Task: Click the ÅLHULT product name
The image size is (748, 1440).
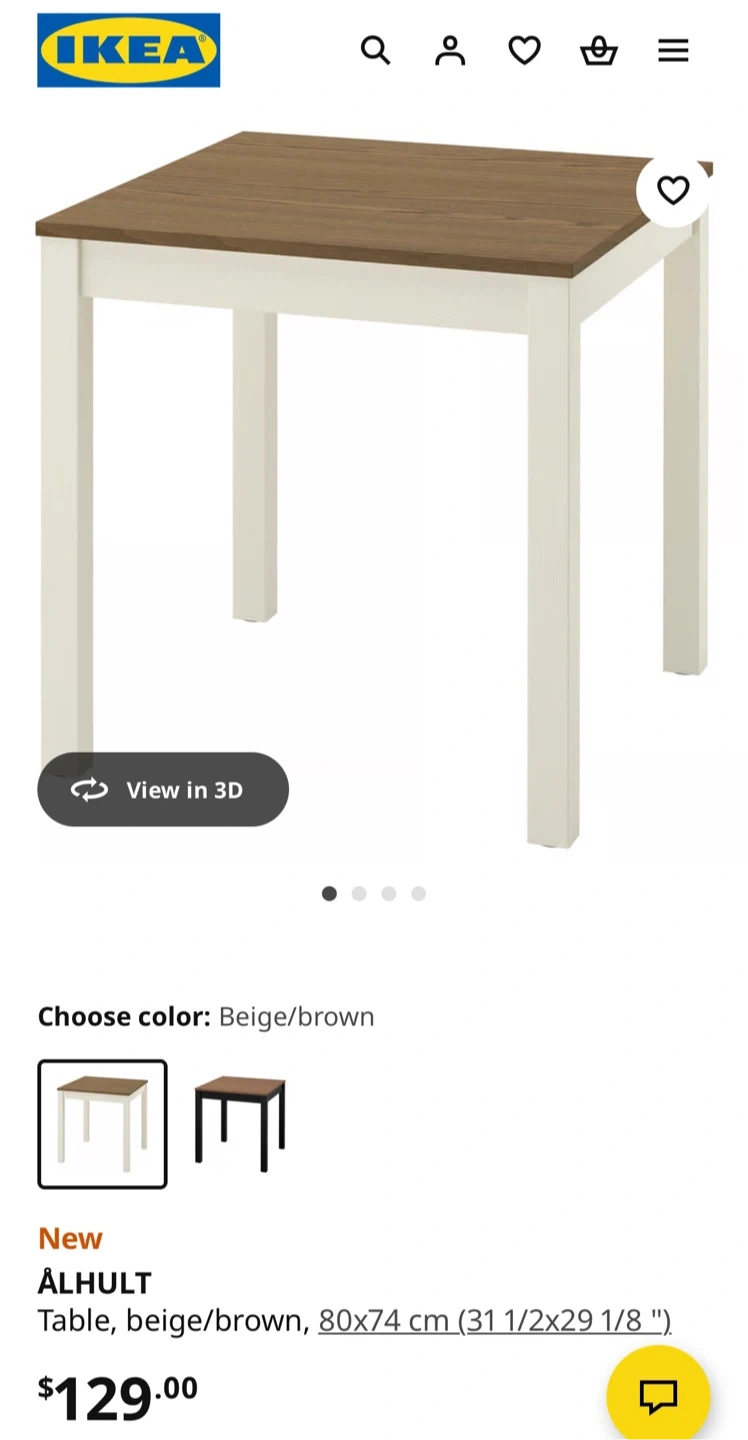Action: pos(95,1283)
